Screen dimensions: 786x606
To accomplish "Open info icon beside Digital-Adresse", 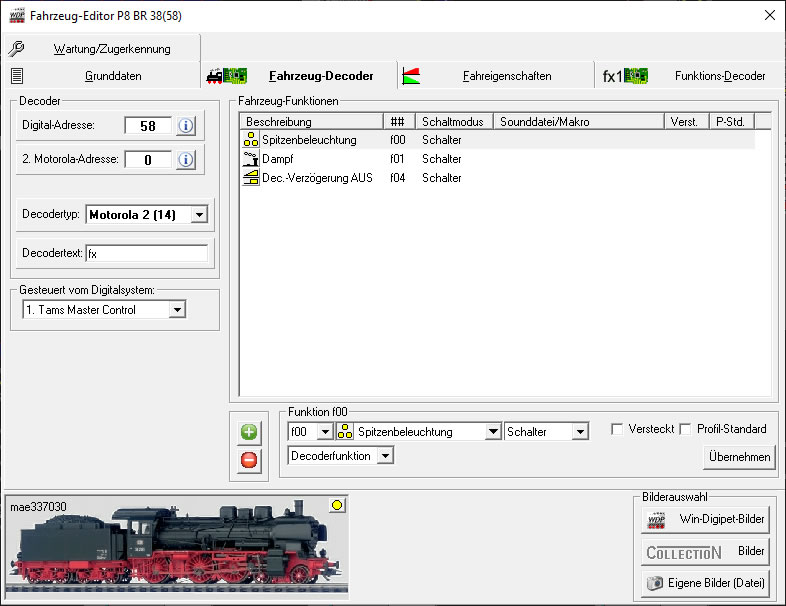I will (x=185, y=125).
